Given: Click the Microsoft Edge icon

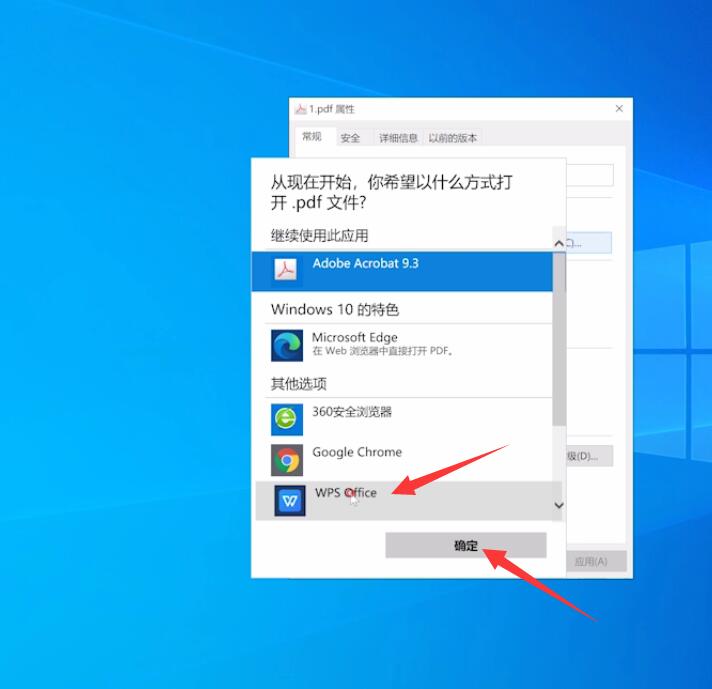Looking at the screenshot, I should click(287, 345).
